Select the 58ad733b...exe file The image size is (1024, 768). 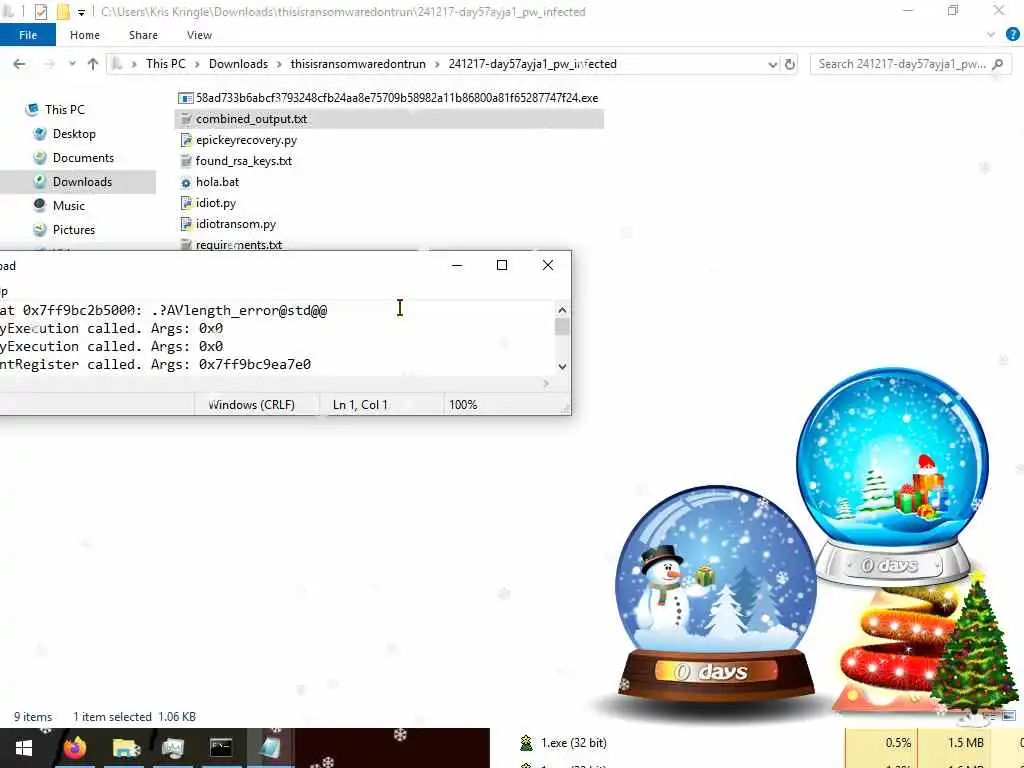[388, 98]
